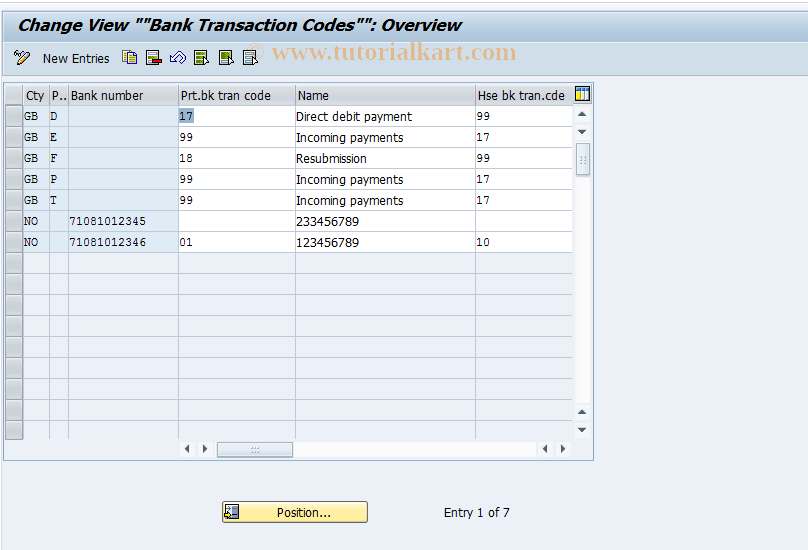Click rightmost arrow of horizontal scrollbar
Screen dimensions: 808x550
[x=563, y=449]
